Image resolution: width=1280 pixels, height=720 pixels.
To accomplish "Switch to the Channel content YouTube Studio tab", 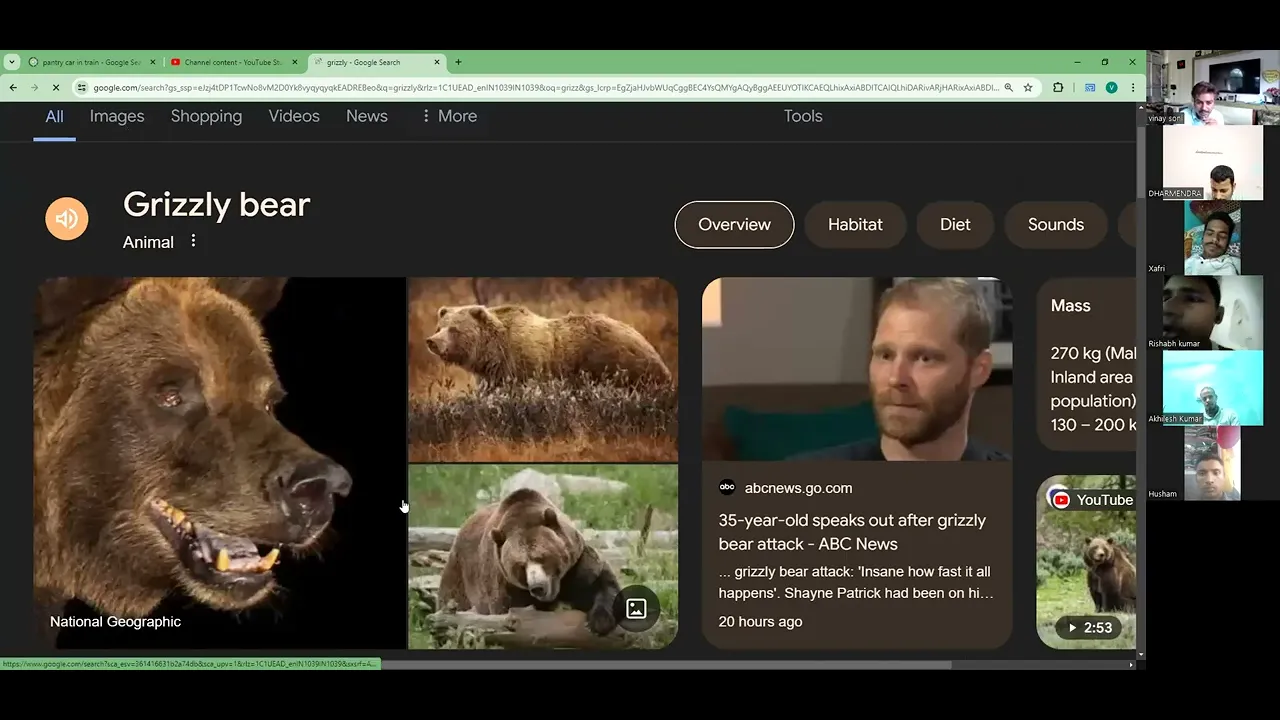I will click(x=235, y=62).
